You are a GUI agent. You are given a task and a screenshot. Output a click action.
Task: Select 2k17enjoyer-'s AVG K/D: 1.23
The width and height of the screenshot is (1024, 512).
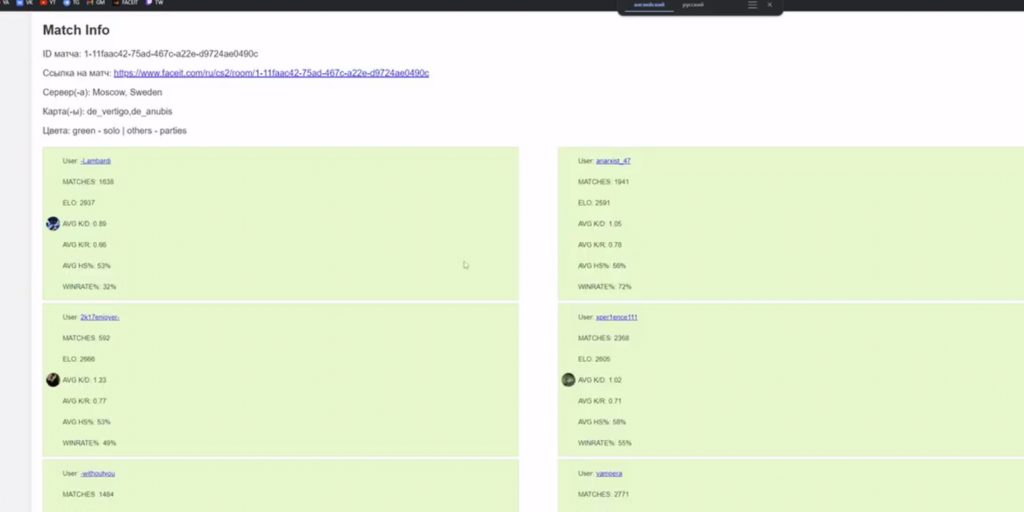tap(84, 379)
